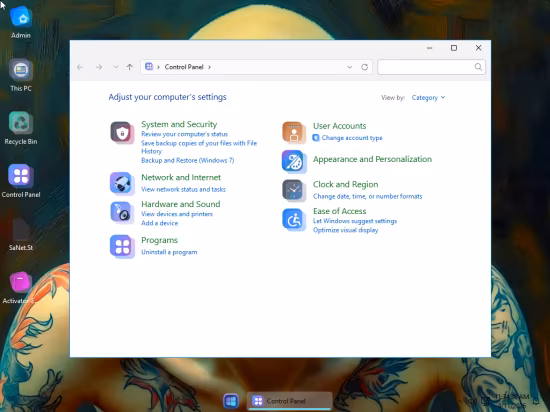
Task: Open Backup and Restore (Windows 7) link
Action: click(x=188, y=160)
